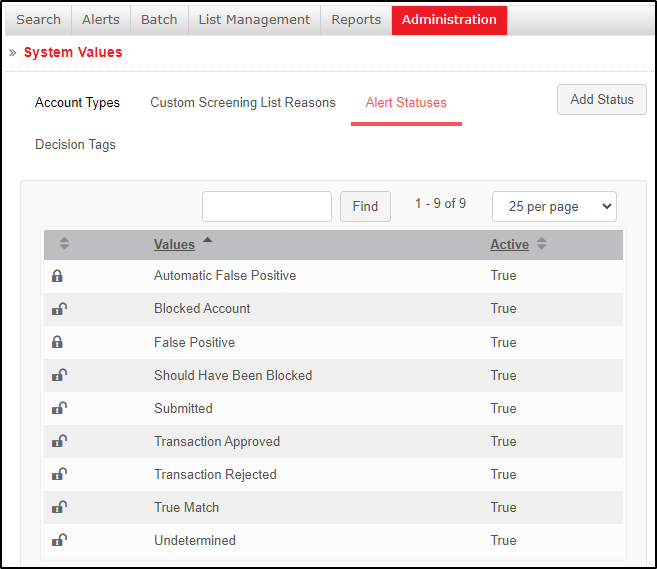Image resolution: width=657 pixels, height=569 pixels.
Task: Click the lock icon beside False Positive
Action: (x=58, y=342)
